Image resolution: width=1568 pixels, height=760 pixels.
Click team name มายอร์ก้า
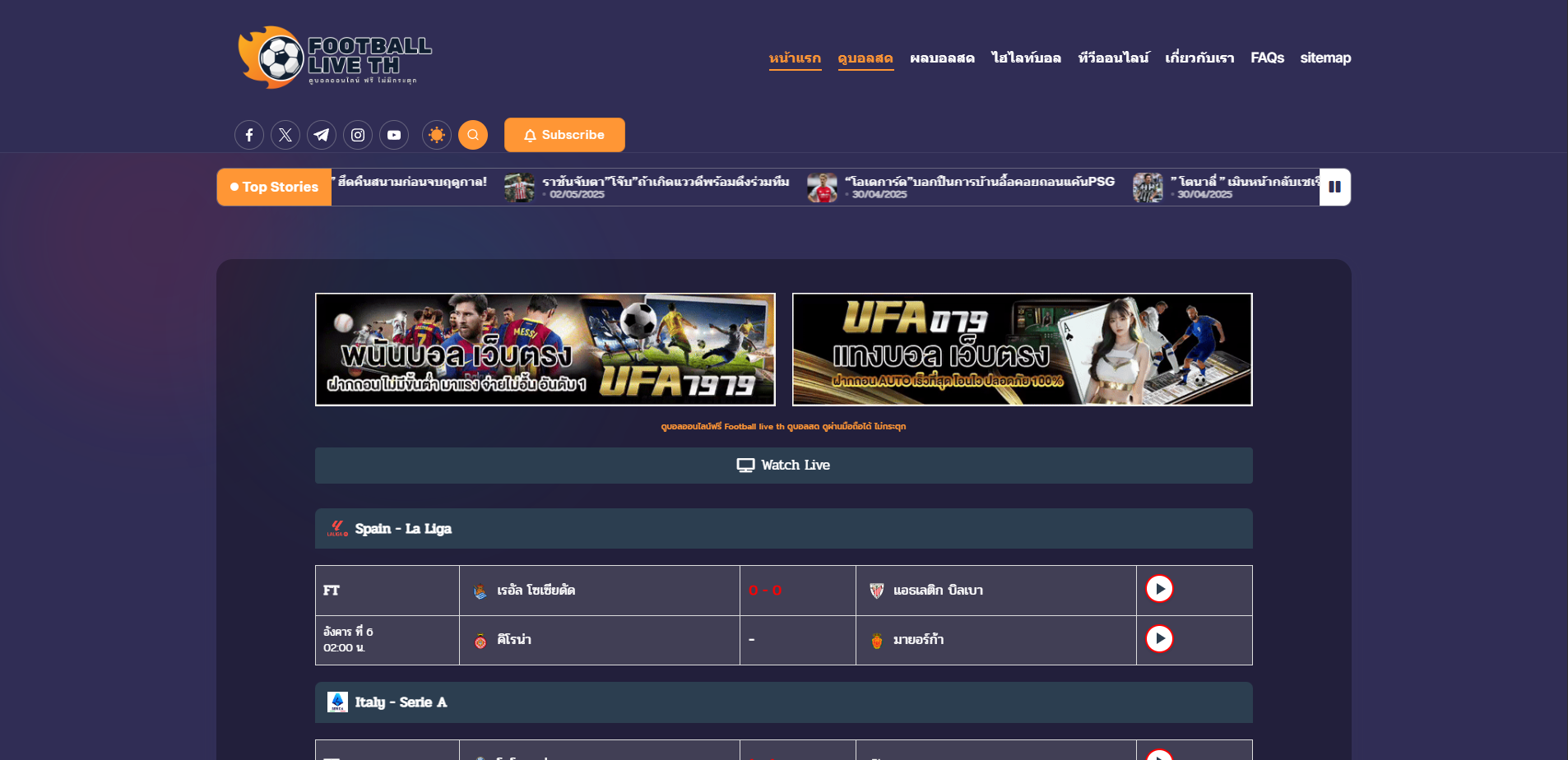tap(919, 640)
